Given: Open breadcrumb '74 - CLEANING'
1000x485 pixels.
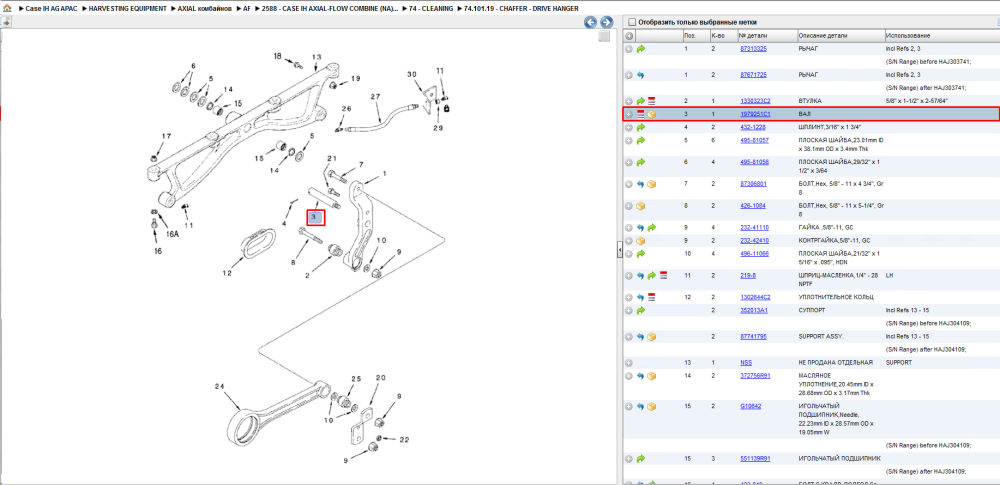Looking at the screenshot, I should tap(431, 9).
